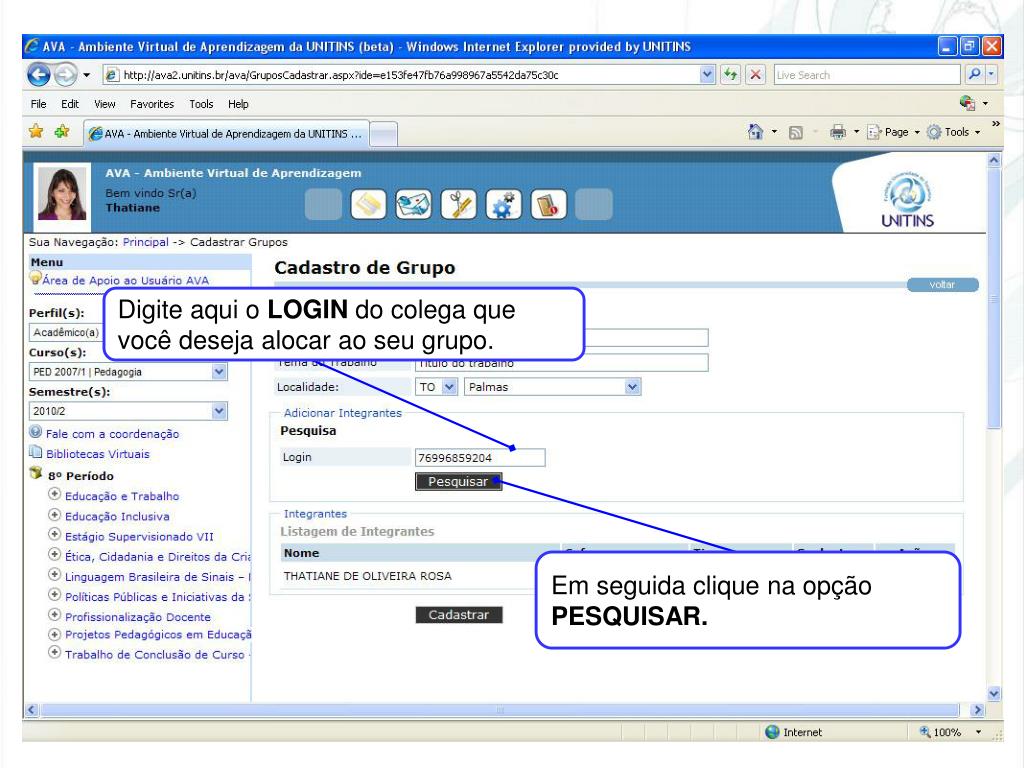Click the vertical scrollbar down arrow
The width and height of the screenshot is (1024, 768).
[x=993, y=694]
